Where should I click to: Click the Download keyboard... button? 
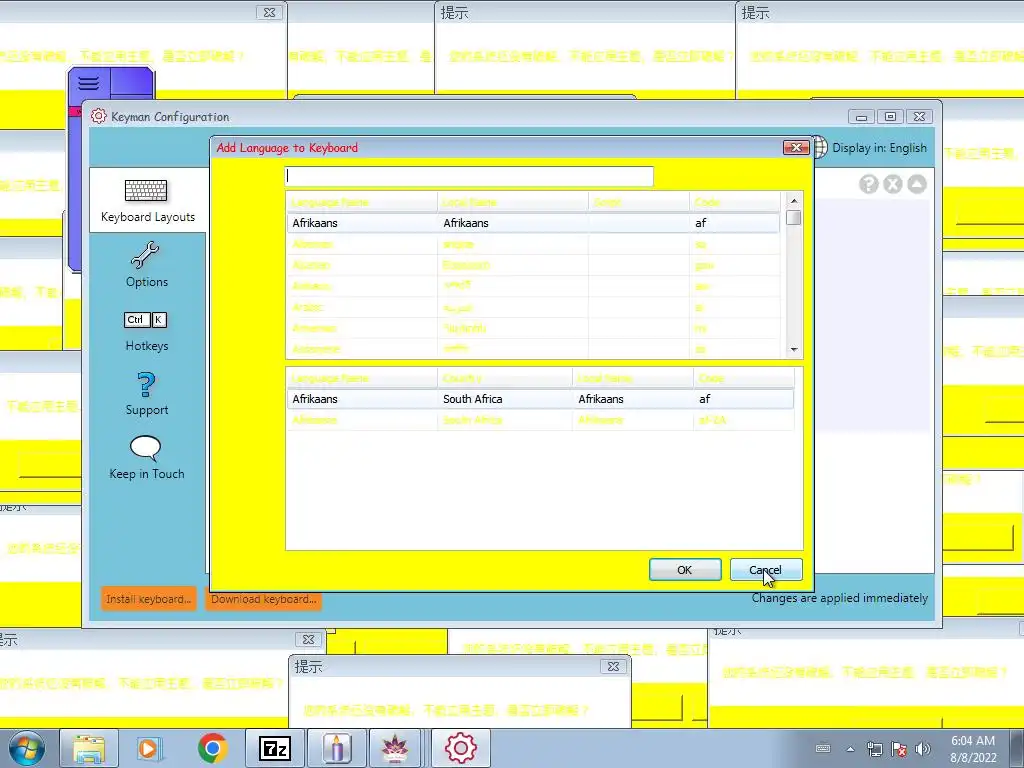pos(263,599)
